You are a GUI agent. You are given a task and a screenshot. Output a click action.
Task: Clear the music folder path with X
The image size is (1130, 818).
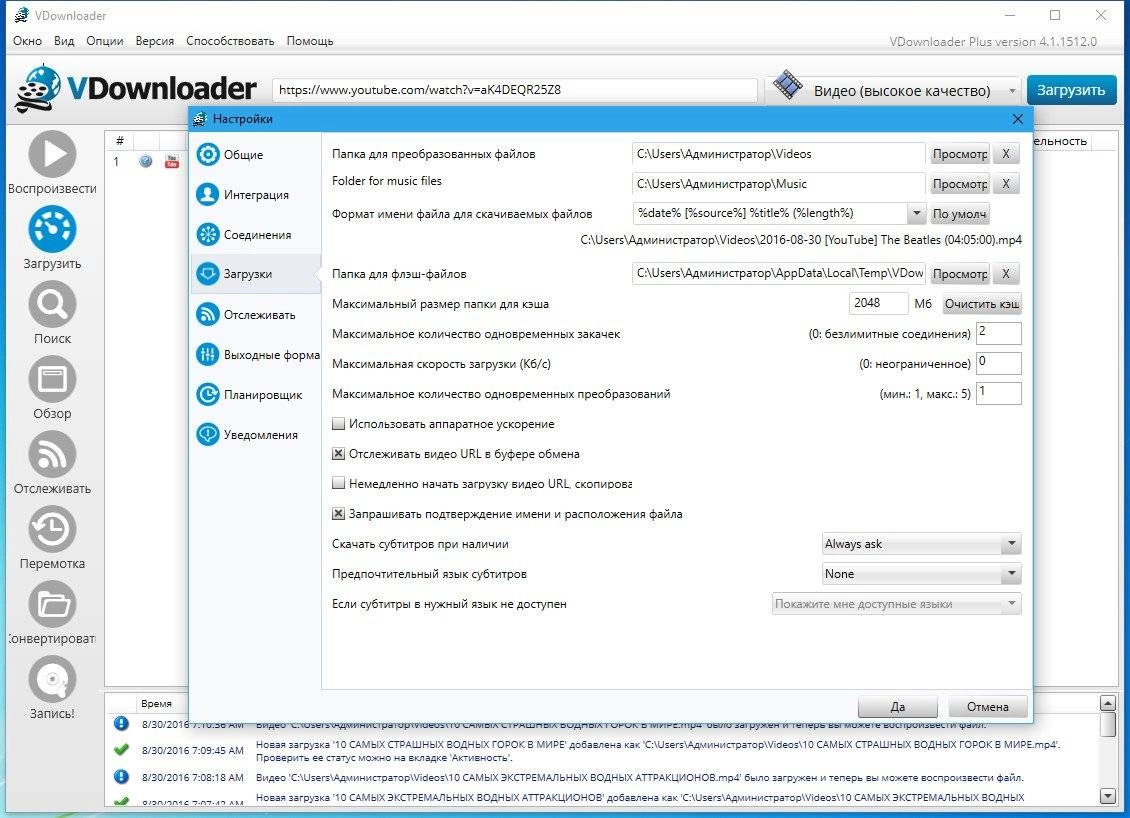1006,184
